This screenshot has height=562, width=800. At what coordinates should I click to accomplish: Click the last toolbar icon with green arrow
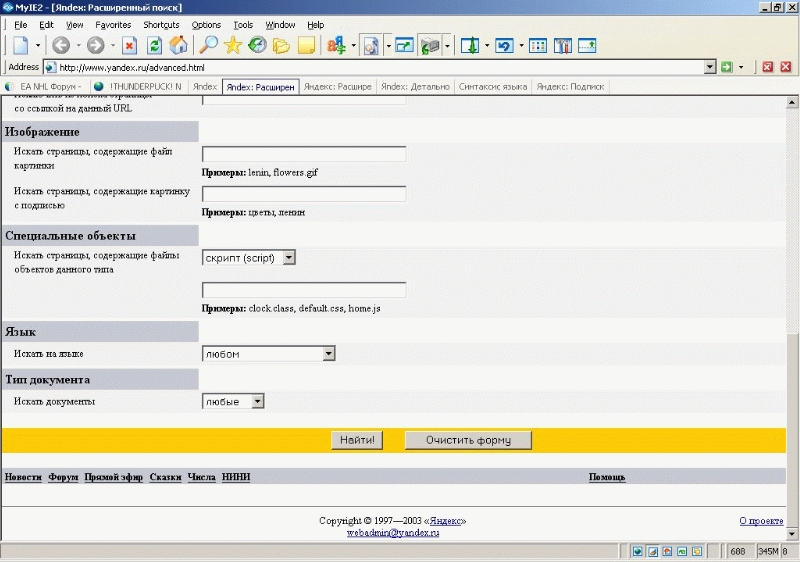coord(587,45)
